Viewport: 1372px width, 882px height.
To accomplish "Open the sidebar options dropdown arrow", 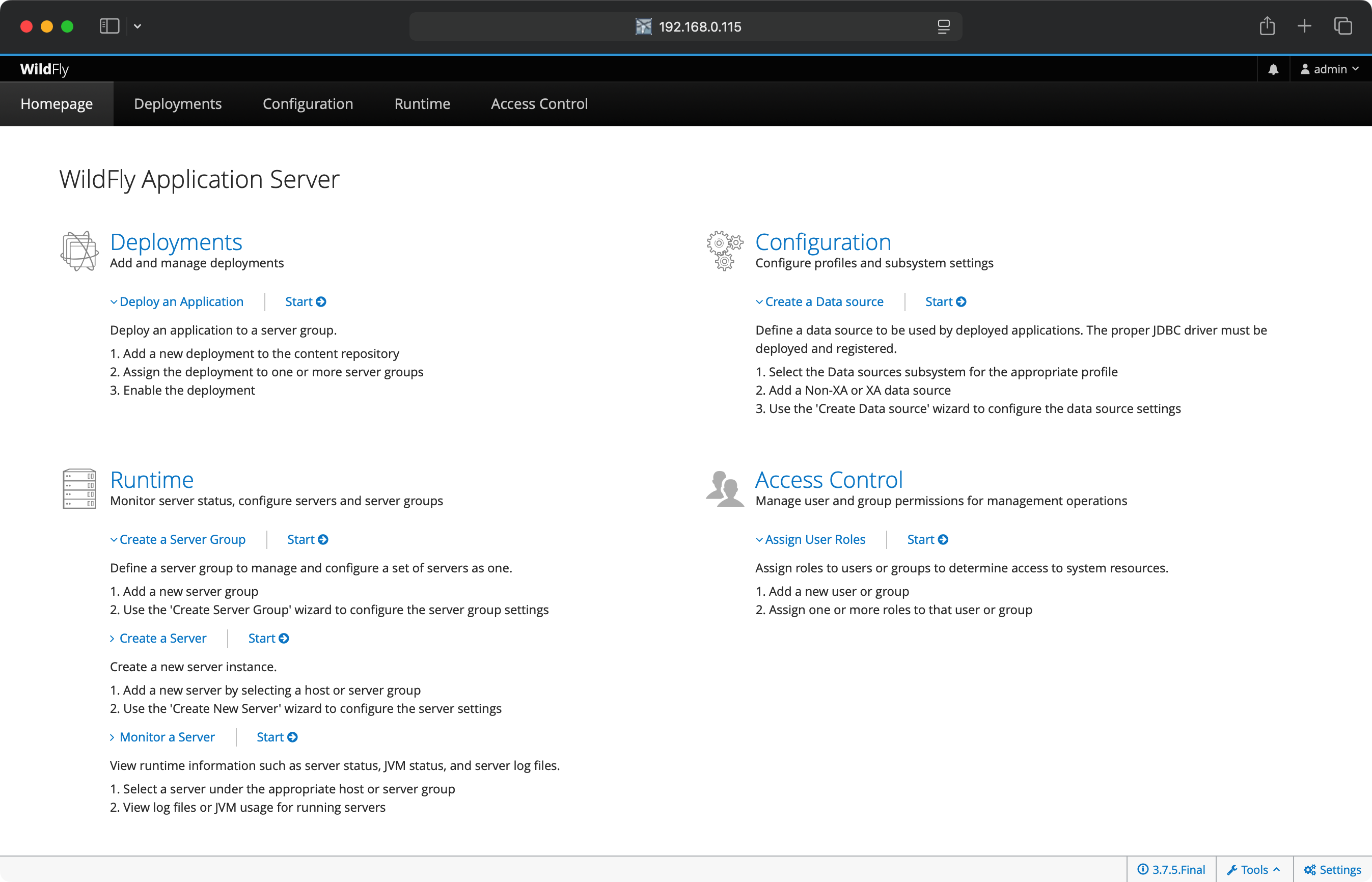I will point(138,26).
